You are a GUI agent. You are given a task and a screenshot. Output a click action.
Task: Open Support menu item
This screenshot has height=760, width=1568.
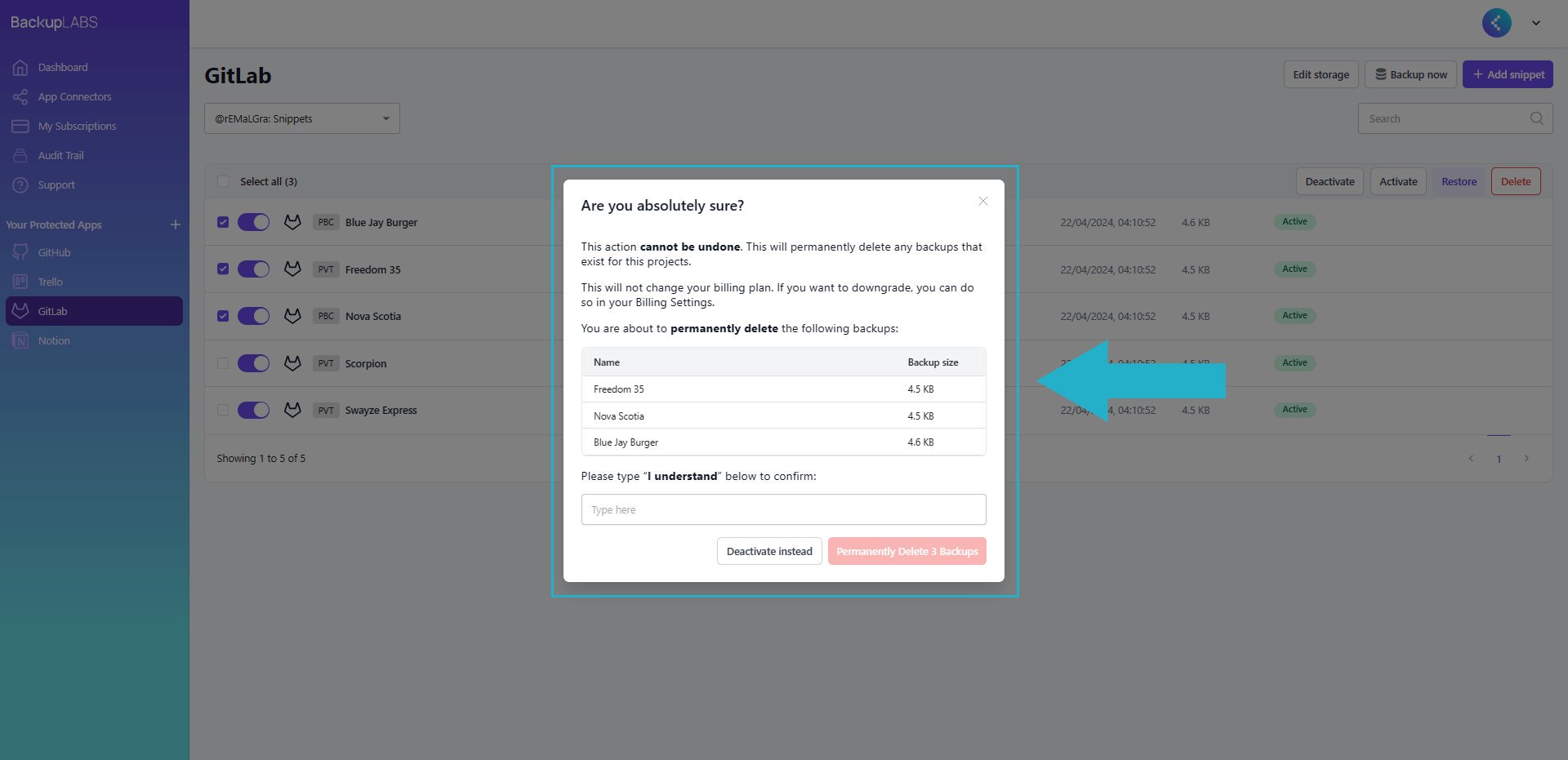(x=94, y=185)
